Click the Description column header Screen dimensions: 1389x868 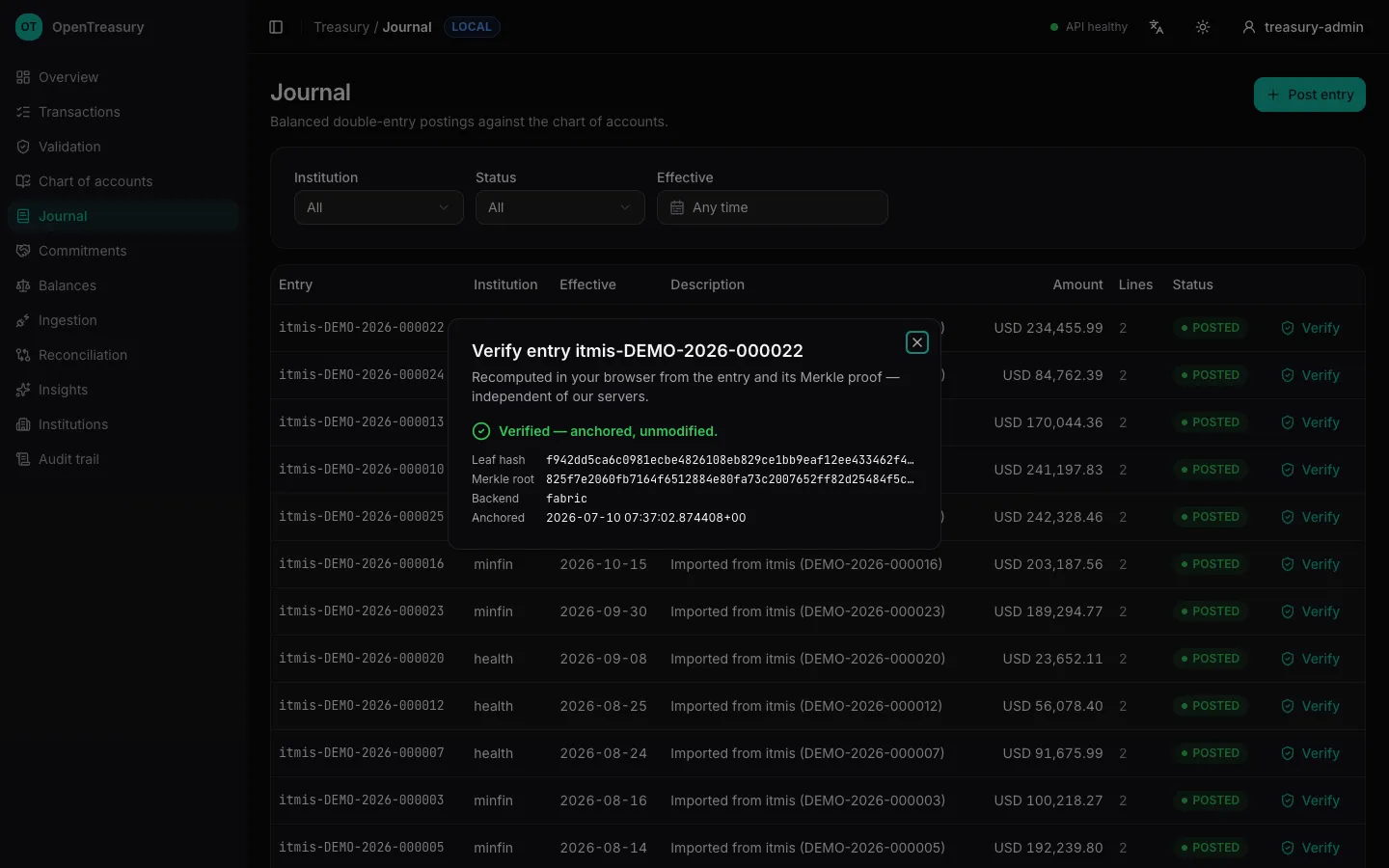tap(707, 285)
